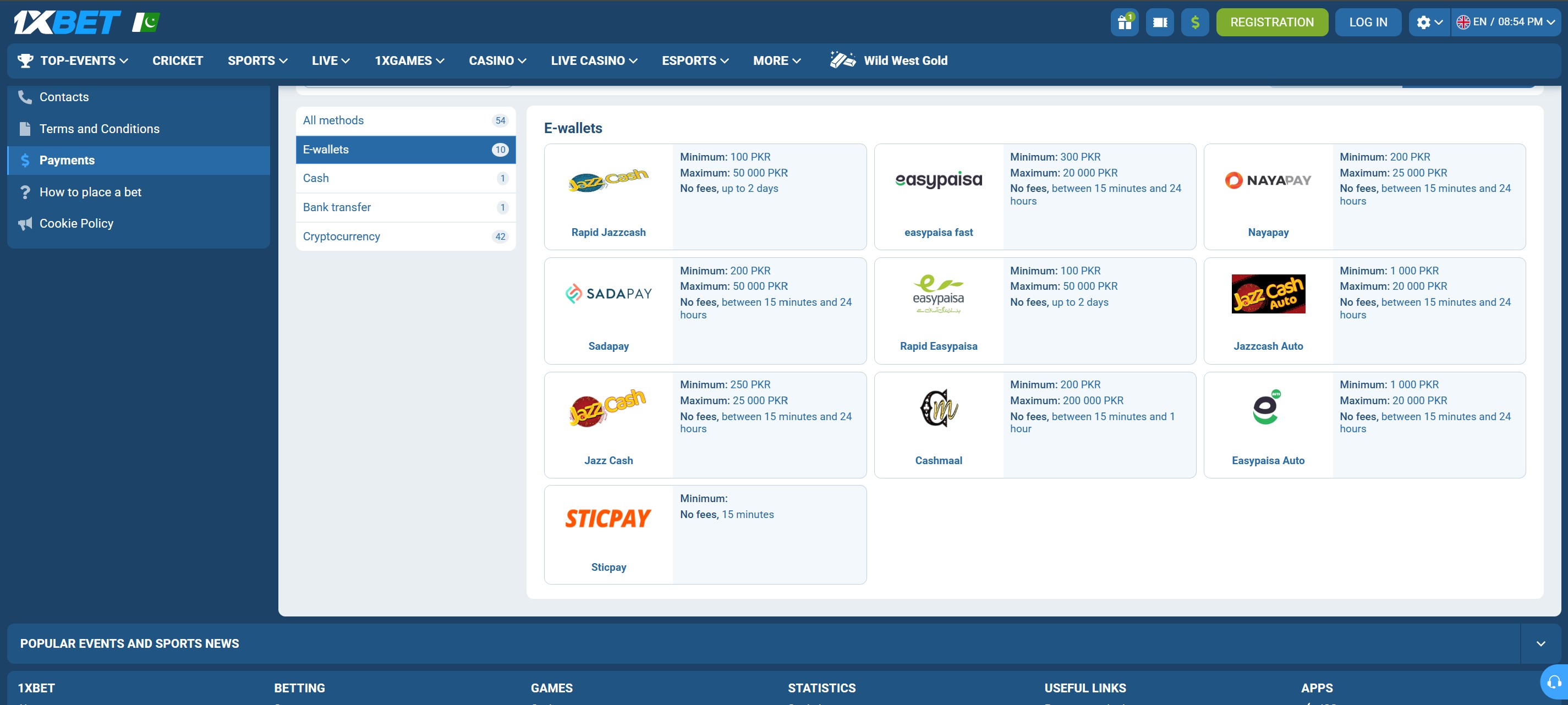Click the Easypaisa Auto logo

click(x=1268, y=407)
